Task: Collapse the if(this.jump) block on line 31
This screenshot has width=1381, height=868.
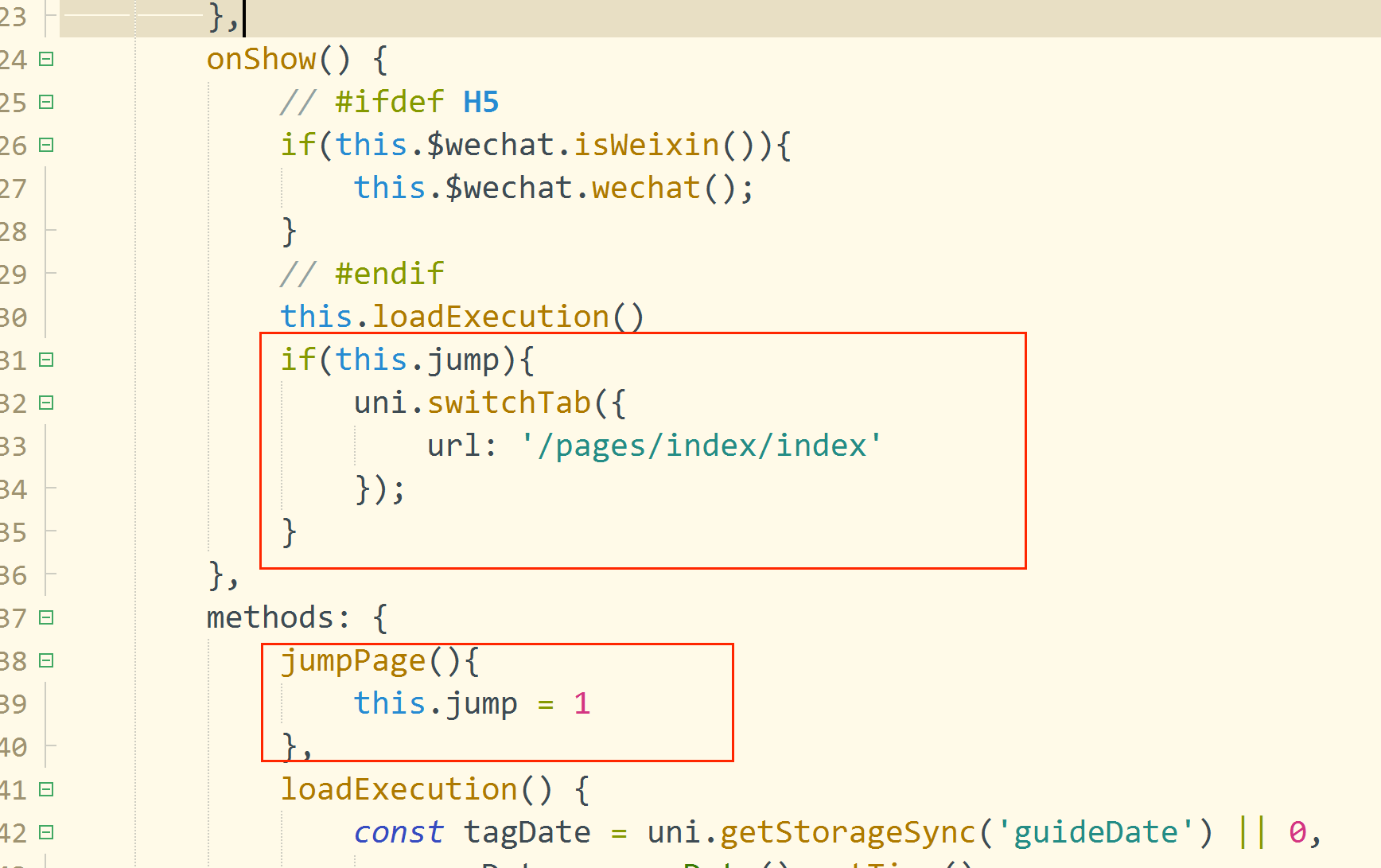Action: coord(46,360)
